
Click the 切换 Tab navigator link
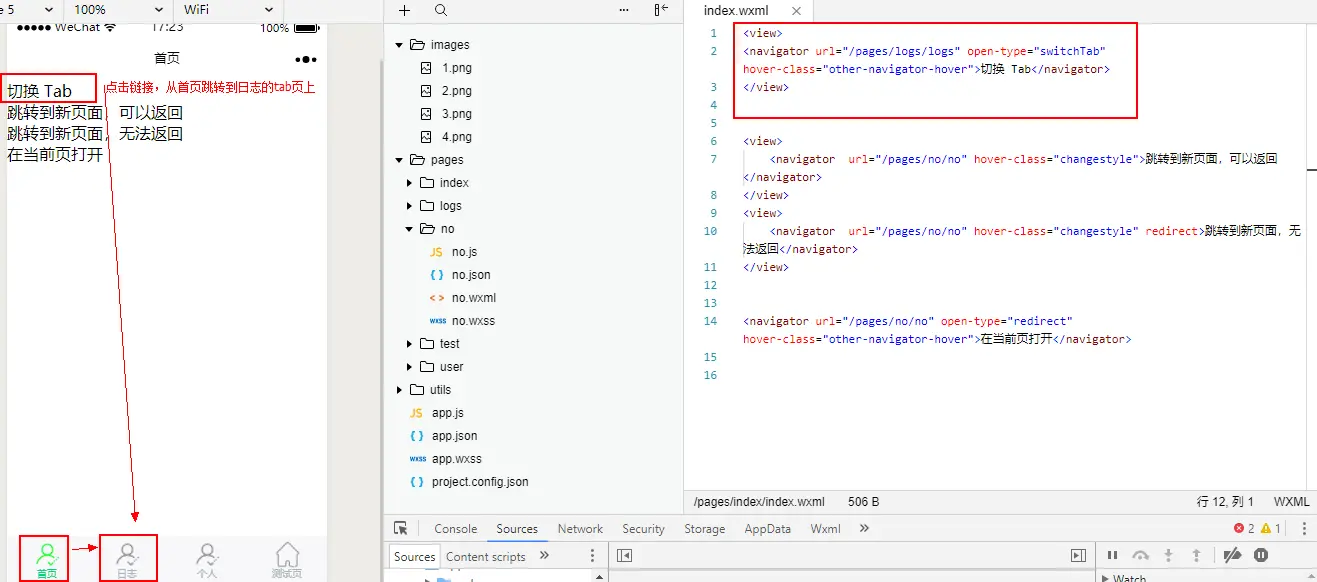coord(40,91)
